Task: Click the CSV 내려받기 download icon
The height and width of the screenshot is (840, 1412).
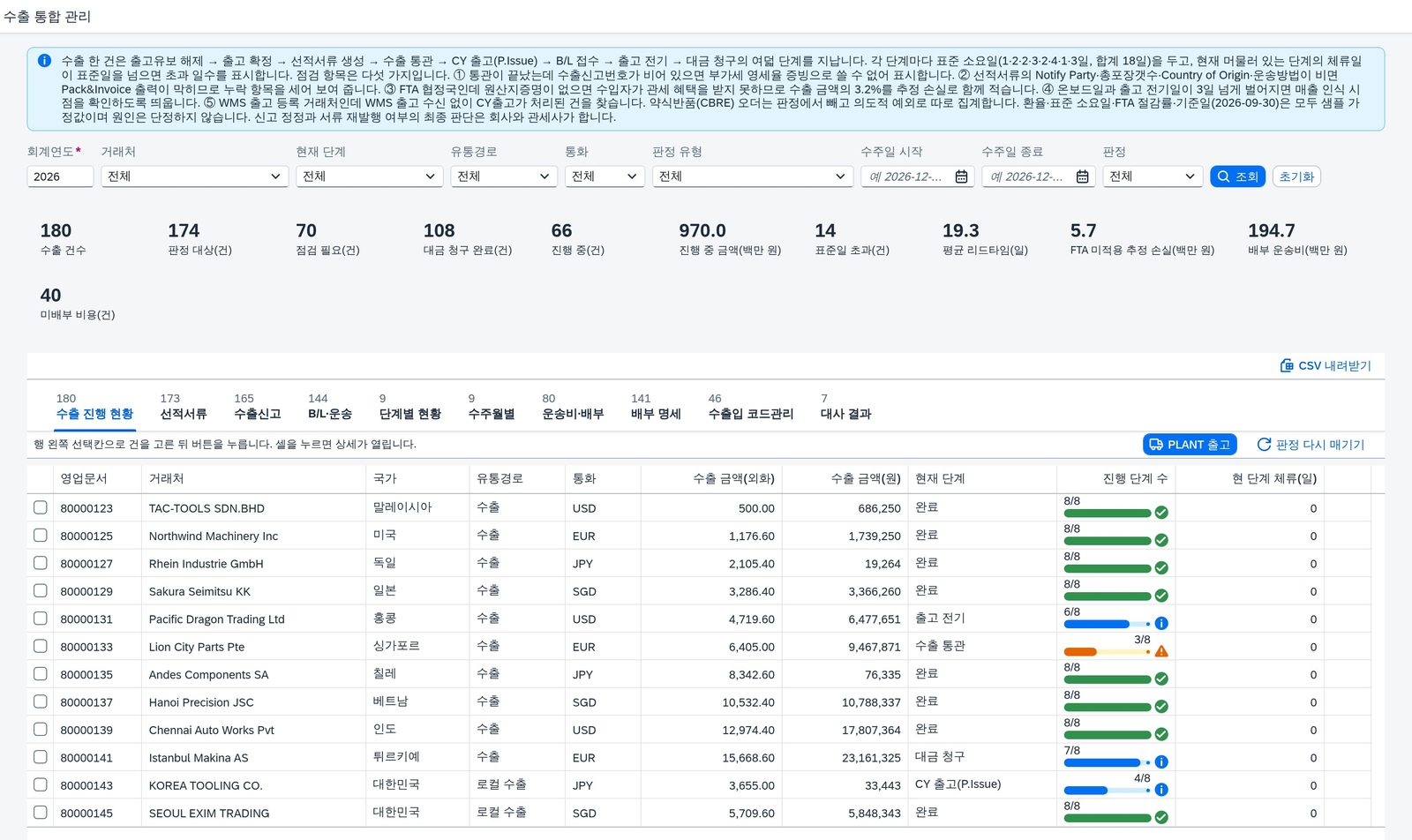Action: click(1287, 365)
